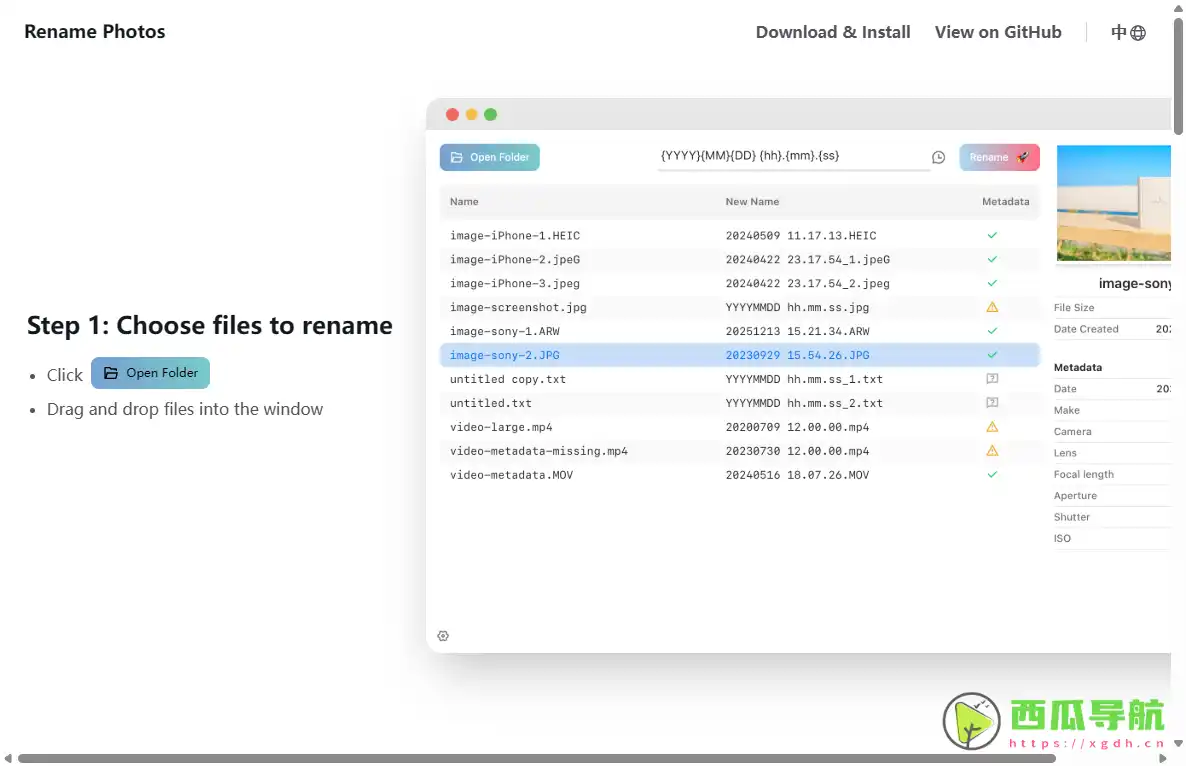Image resolution: width=1186 pixels, height=766 pixels.
Task: Click Shutter metadata row label
Action: pos(1072,517)
